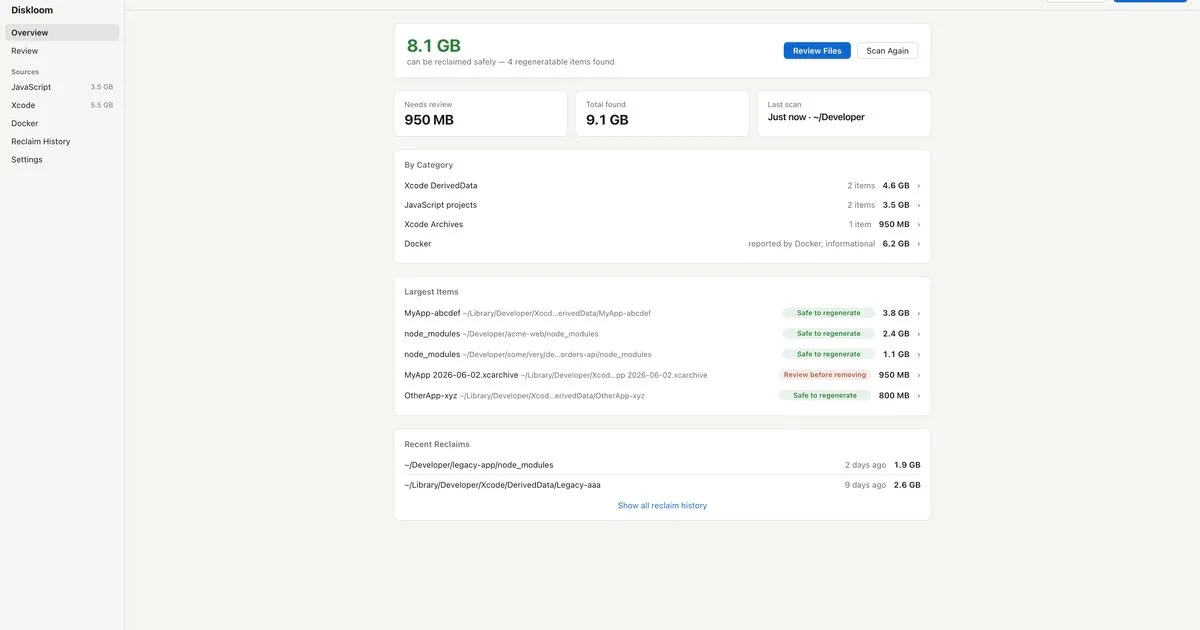Click the 8.1 GB reclaimable total
The width and height of the screenshot is (1200, 630).
pos(434,46)
